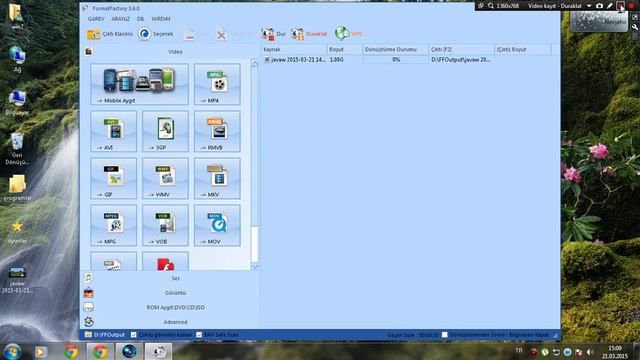Viewport: 640px width, 360px height.
Task: Click the recorder pencil draw icon
Action: tap(610, 6)
